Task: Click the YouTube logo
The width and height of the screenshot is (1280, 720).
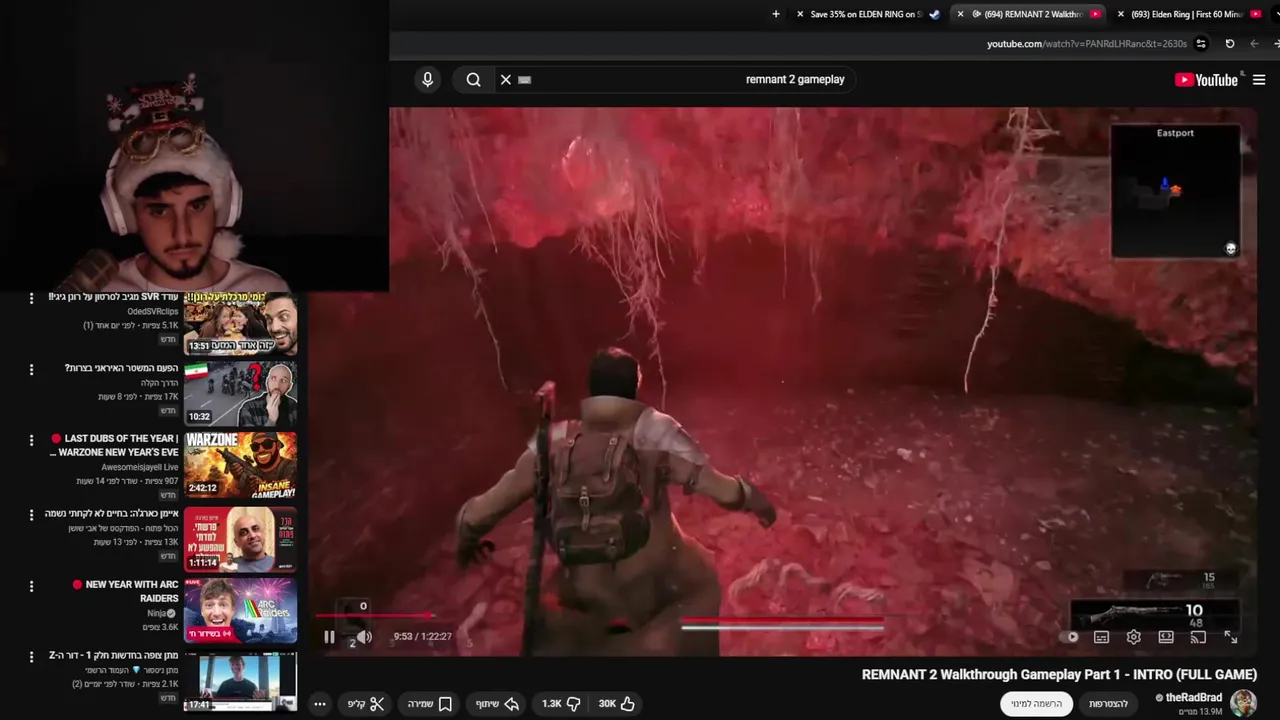Action: tap(1206, 80)
